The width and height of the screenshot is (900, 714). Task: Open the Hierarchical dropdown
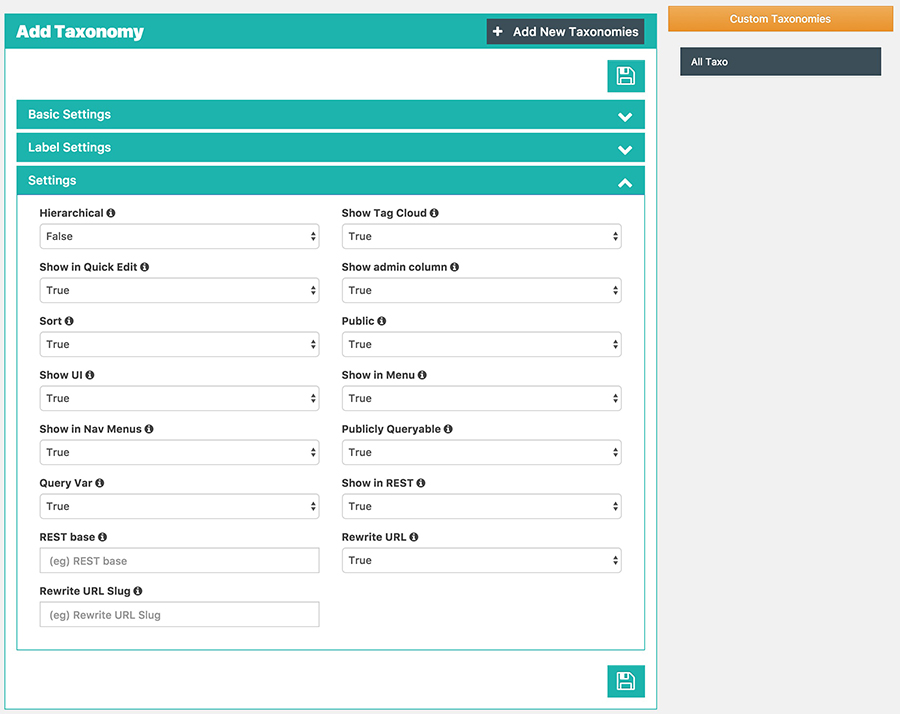click(x=179, y=236)
